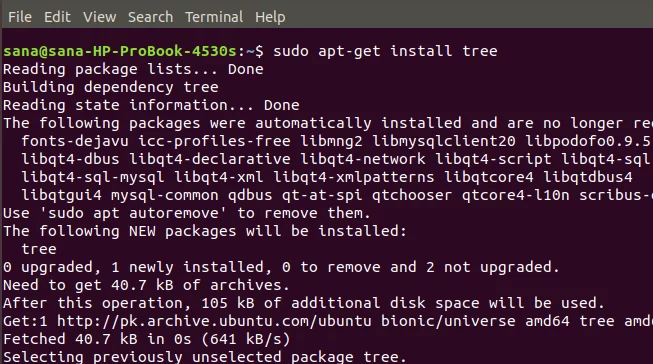Click the line 'Building dependency tree'
The image size is (653, 364).
111,87
